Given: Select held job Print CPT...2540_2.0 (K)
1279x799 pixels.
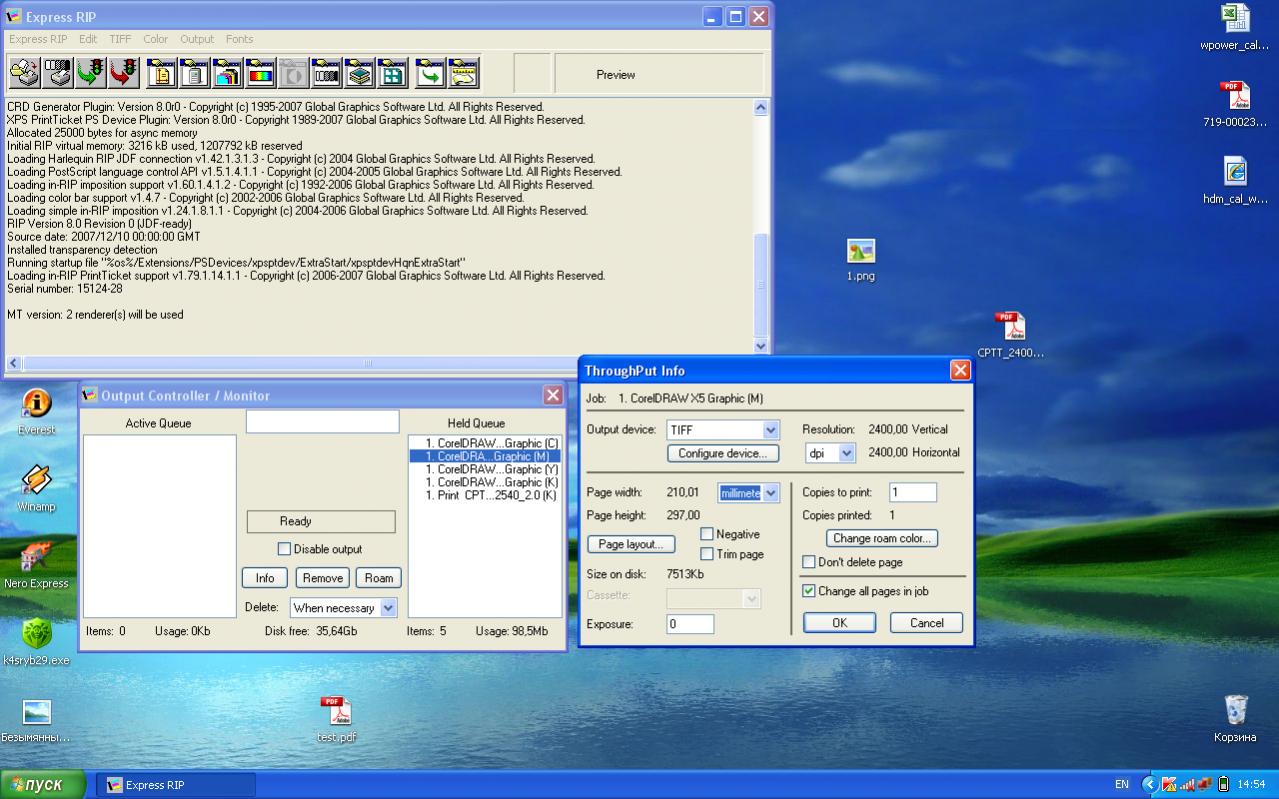Looking at the screenshot, I should [491, 495].
